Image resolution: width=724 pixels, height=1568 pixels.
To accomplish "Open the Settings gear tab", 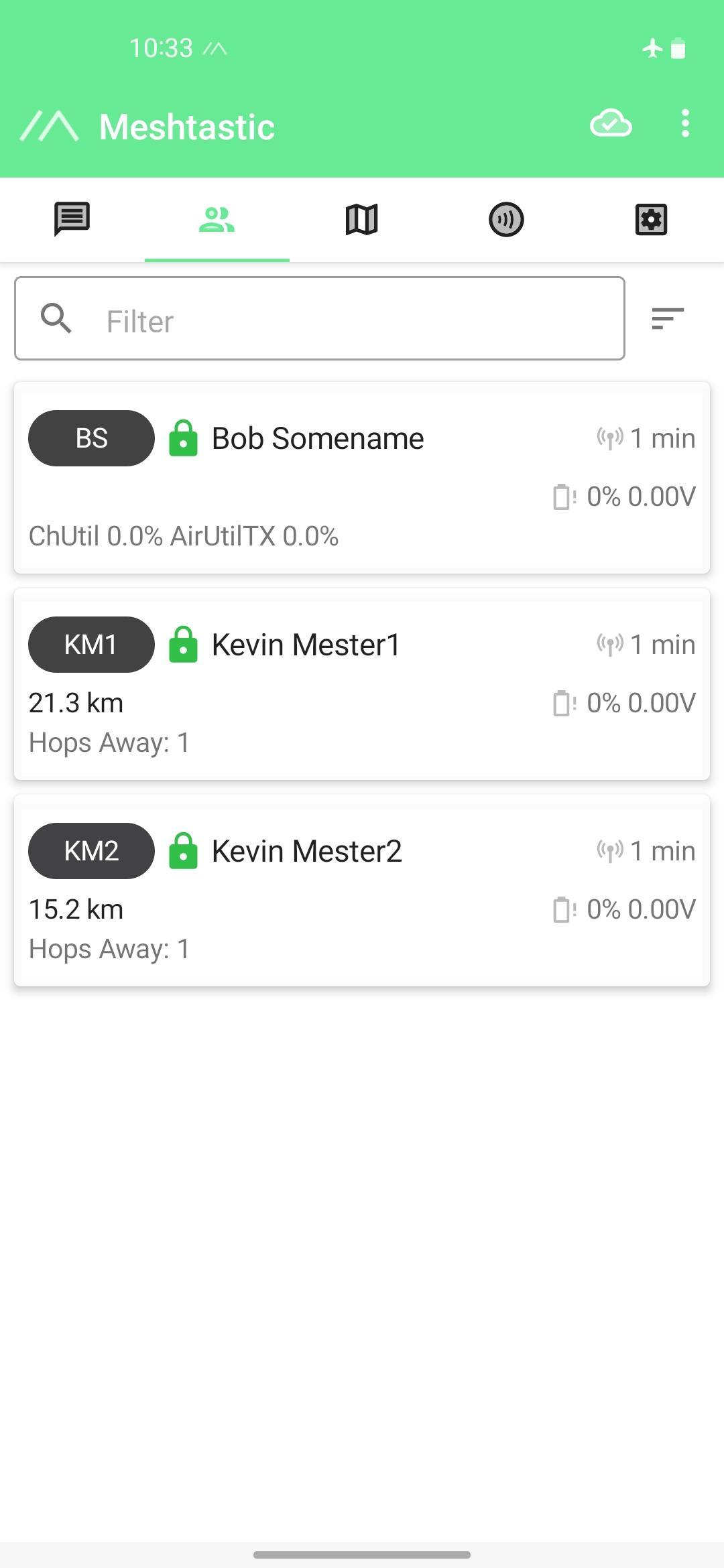I will (651, 219).
